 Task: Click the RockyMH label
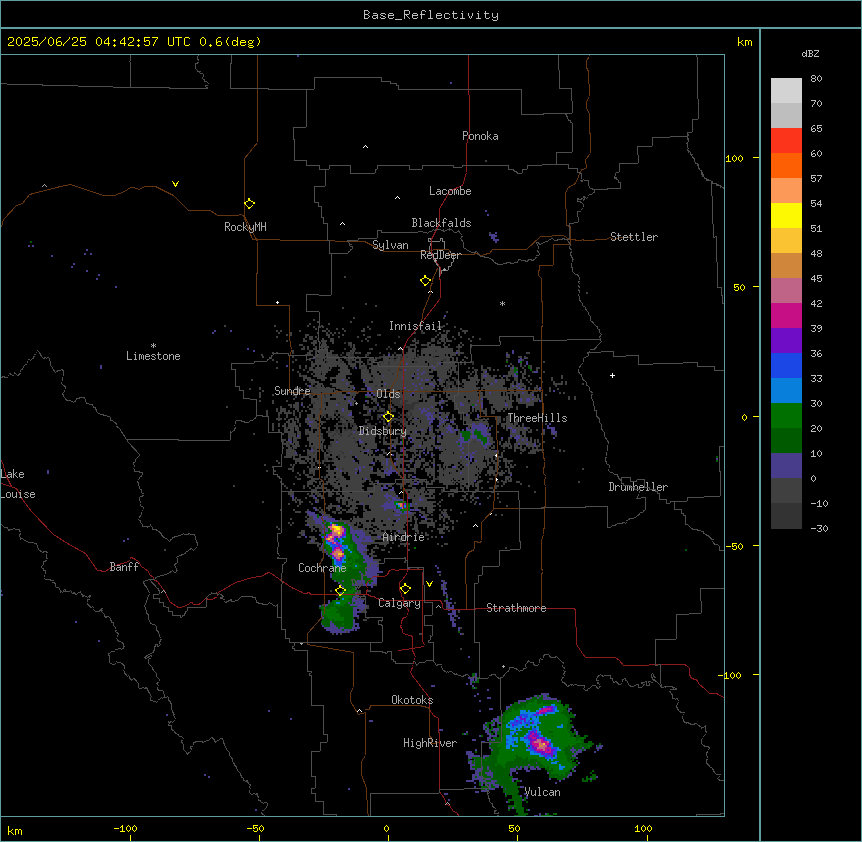tap(245, 227)
